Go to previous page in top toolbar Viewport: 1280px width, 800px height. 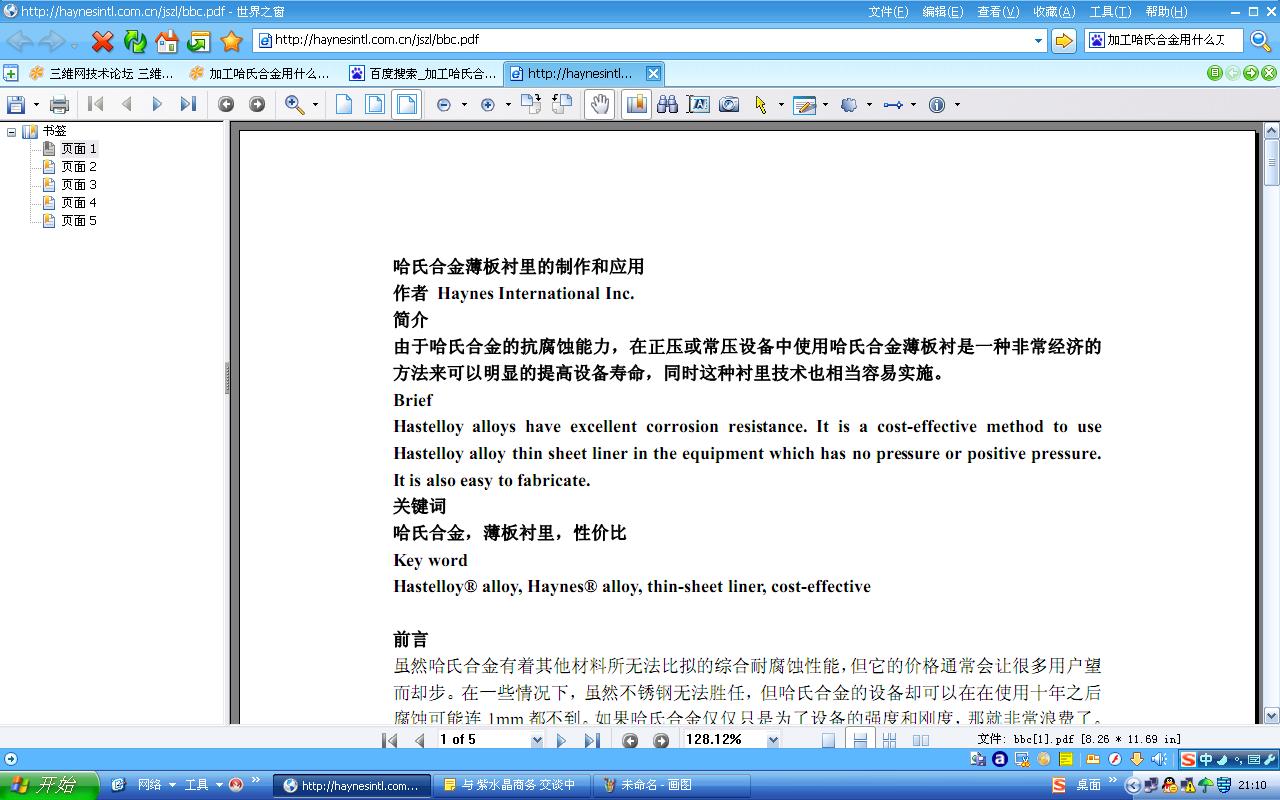pyautogui.click(x=127, y=104)
